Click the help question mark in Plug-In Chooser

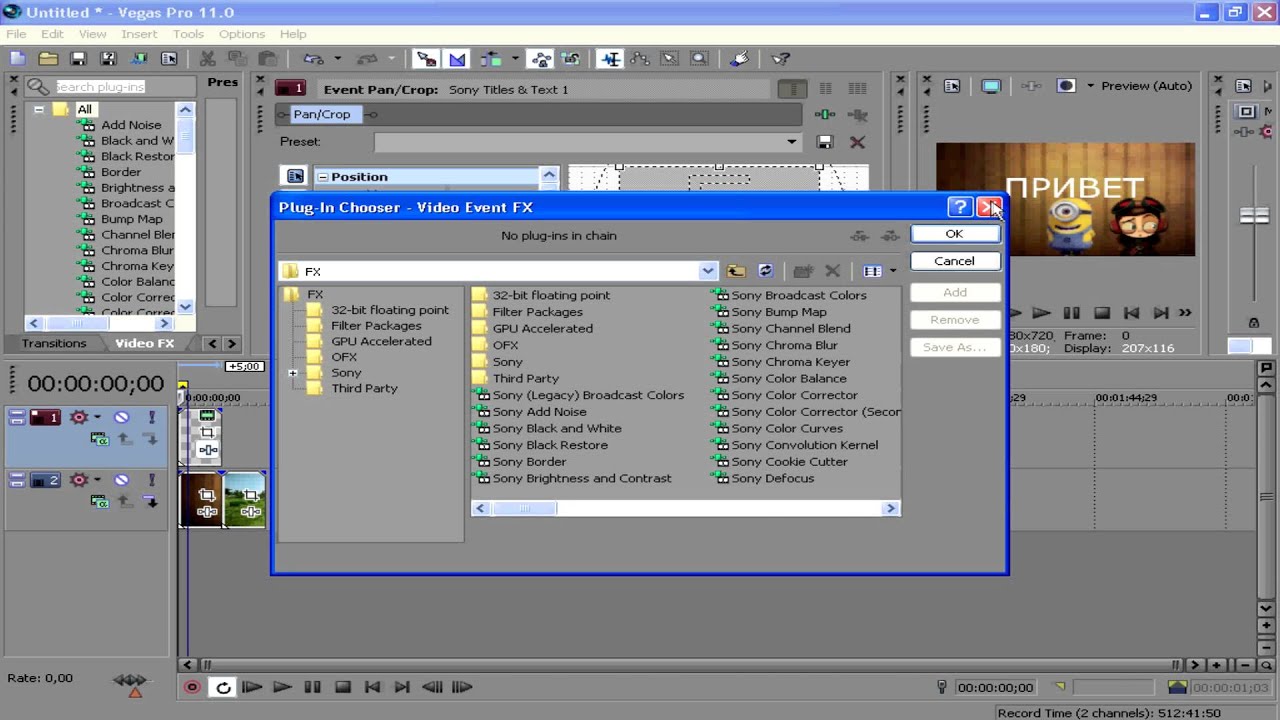pos(959,207)
